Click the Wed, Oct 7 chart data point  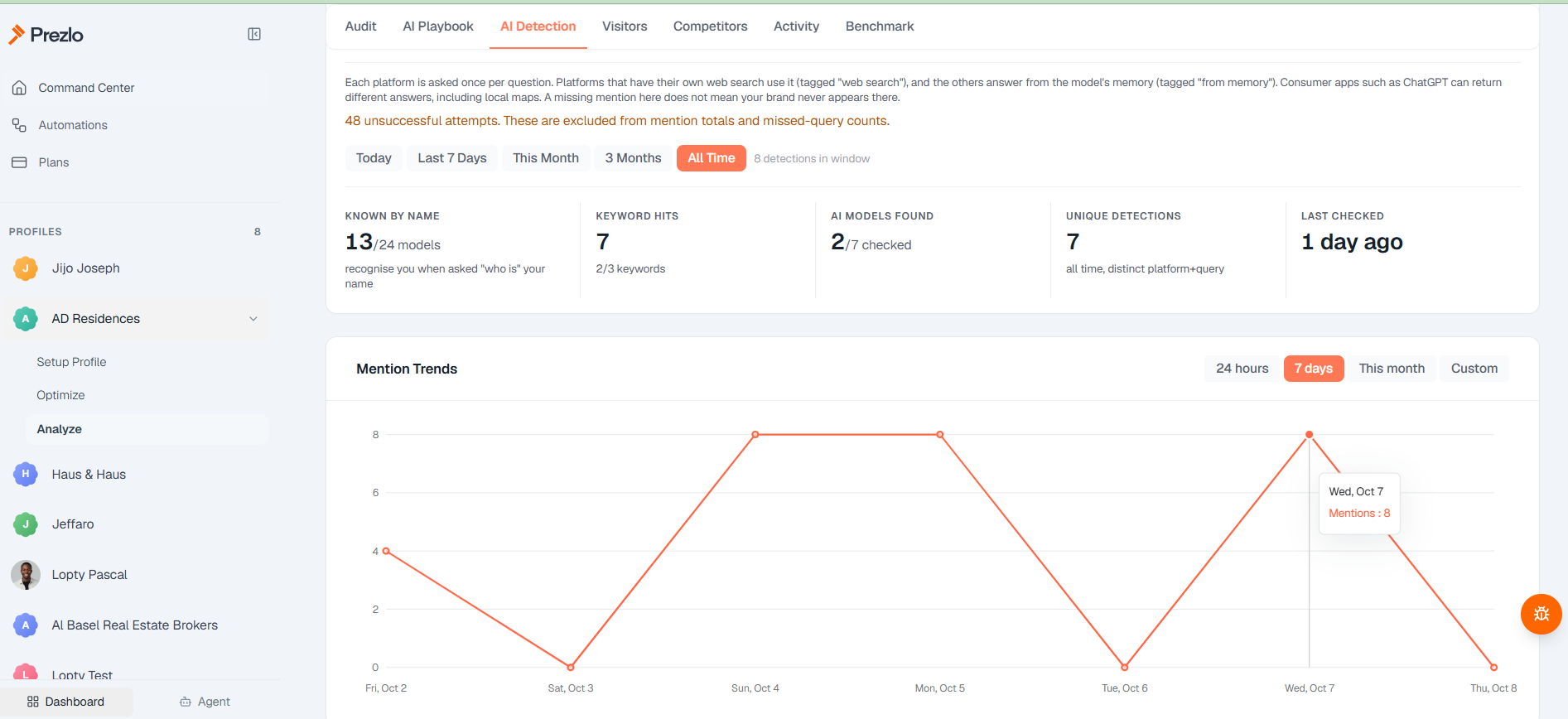coord(1309,435)
